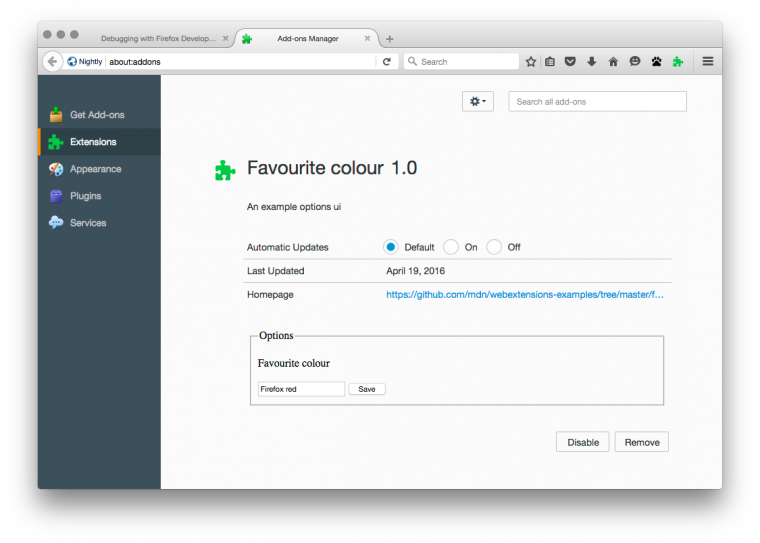Select the Add-ons Manager tab
Screen dimensions: 760x543
click(x=308, y=38)
